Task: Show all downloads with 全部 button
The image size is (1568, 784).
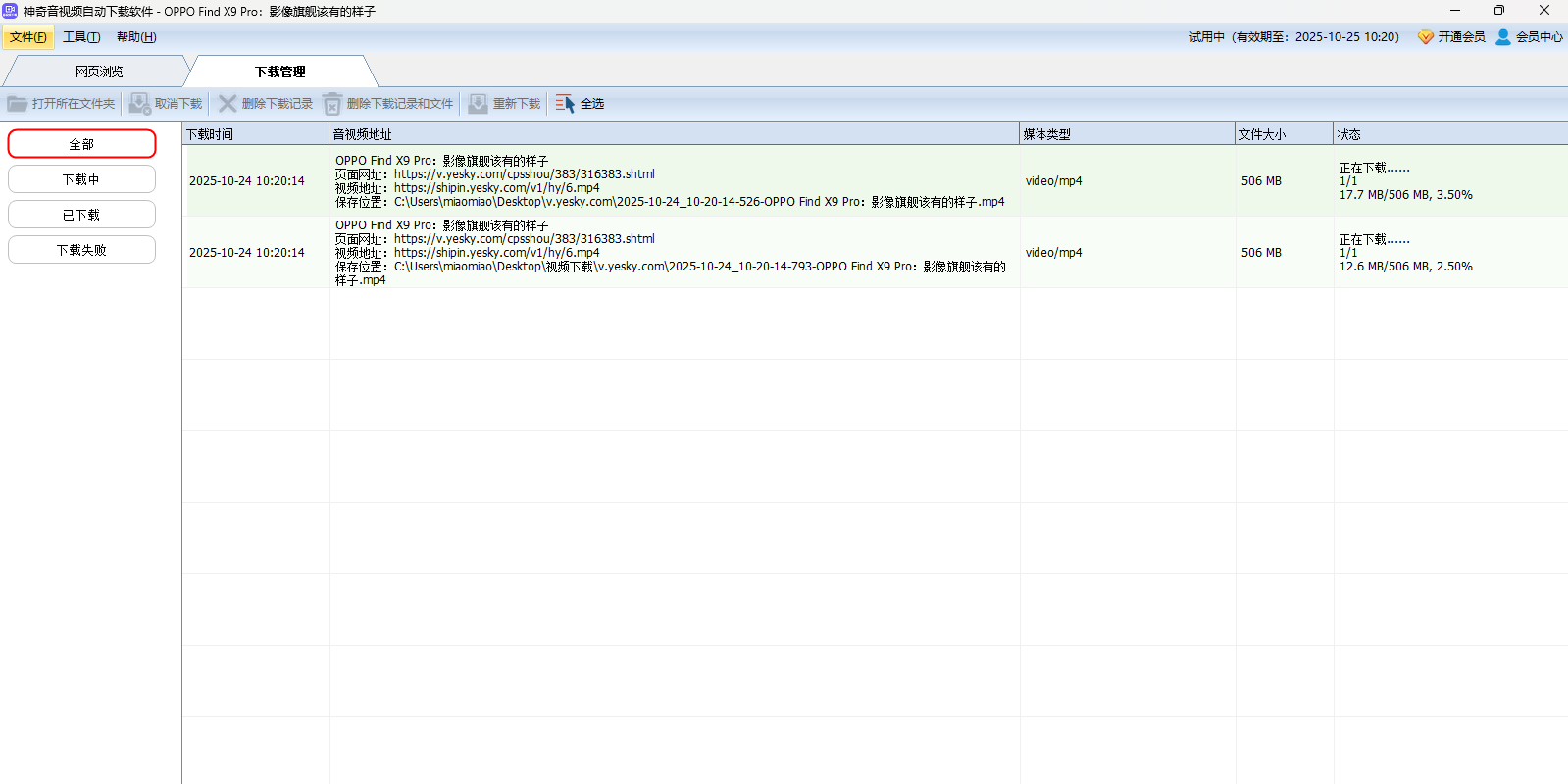Action: point(81,144)
